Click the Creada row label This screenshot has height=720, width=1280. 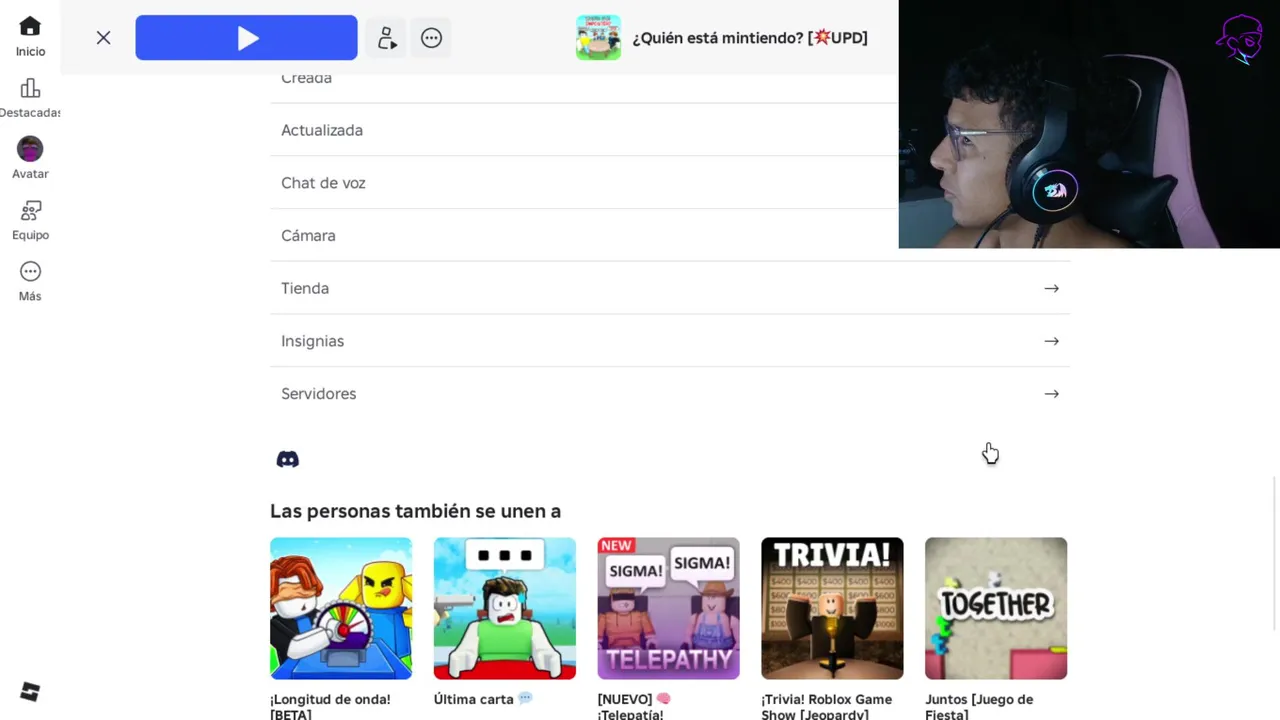pos(306,78)
